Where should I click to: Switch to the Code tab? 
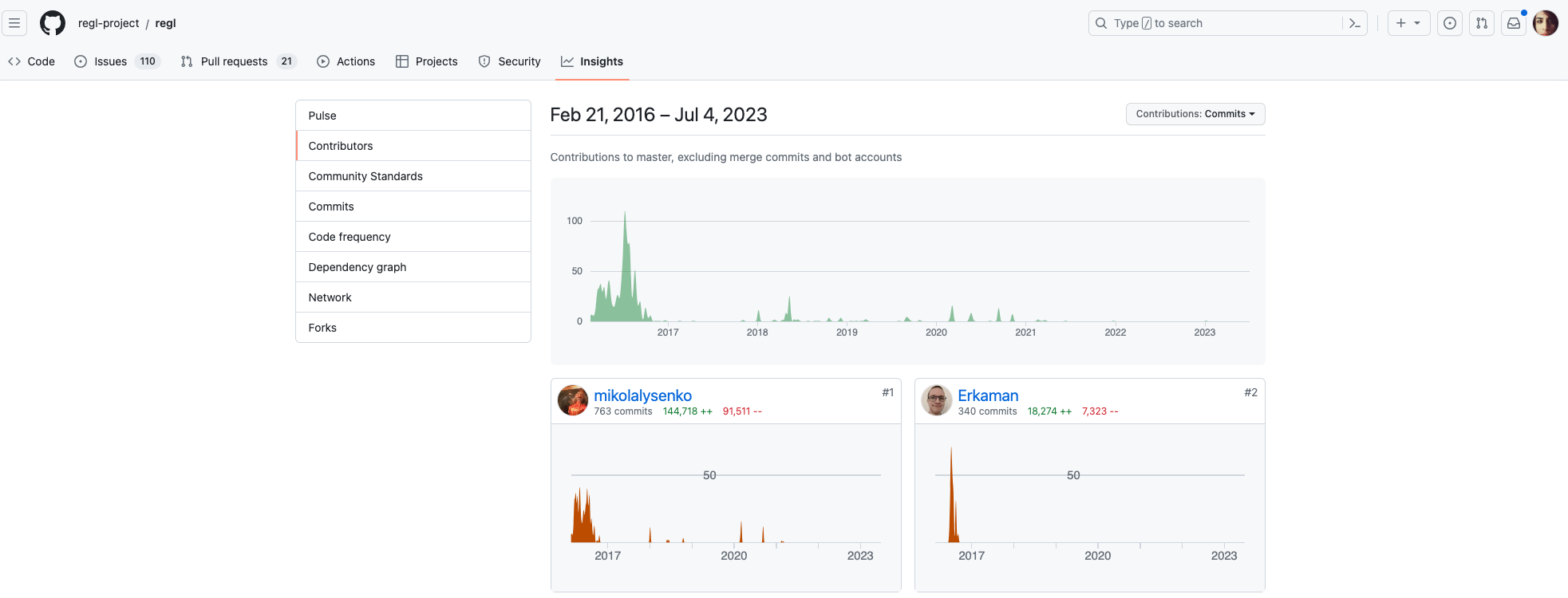pos(32,61)
